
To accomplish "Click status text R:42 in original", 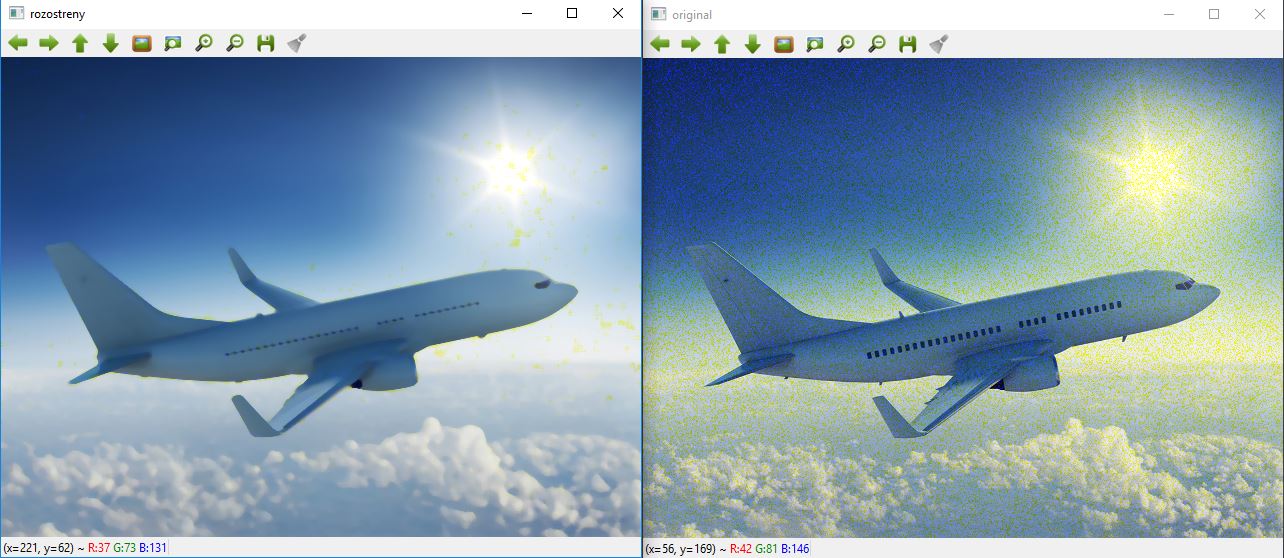I will tap(741, 549).
